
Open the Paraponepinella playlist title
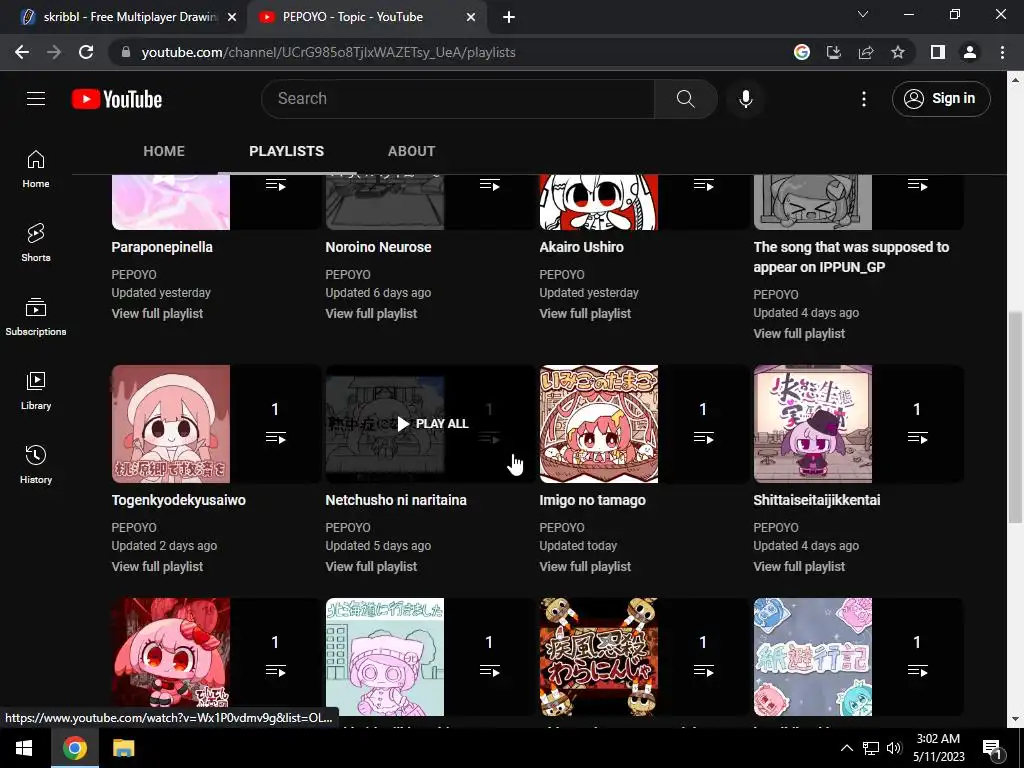pyautogui.click(x=162, y=247)
